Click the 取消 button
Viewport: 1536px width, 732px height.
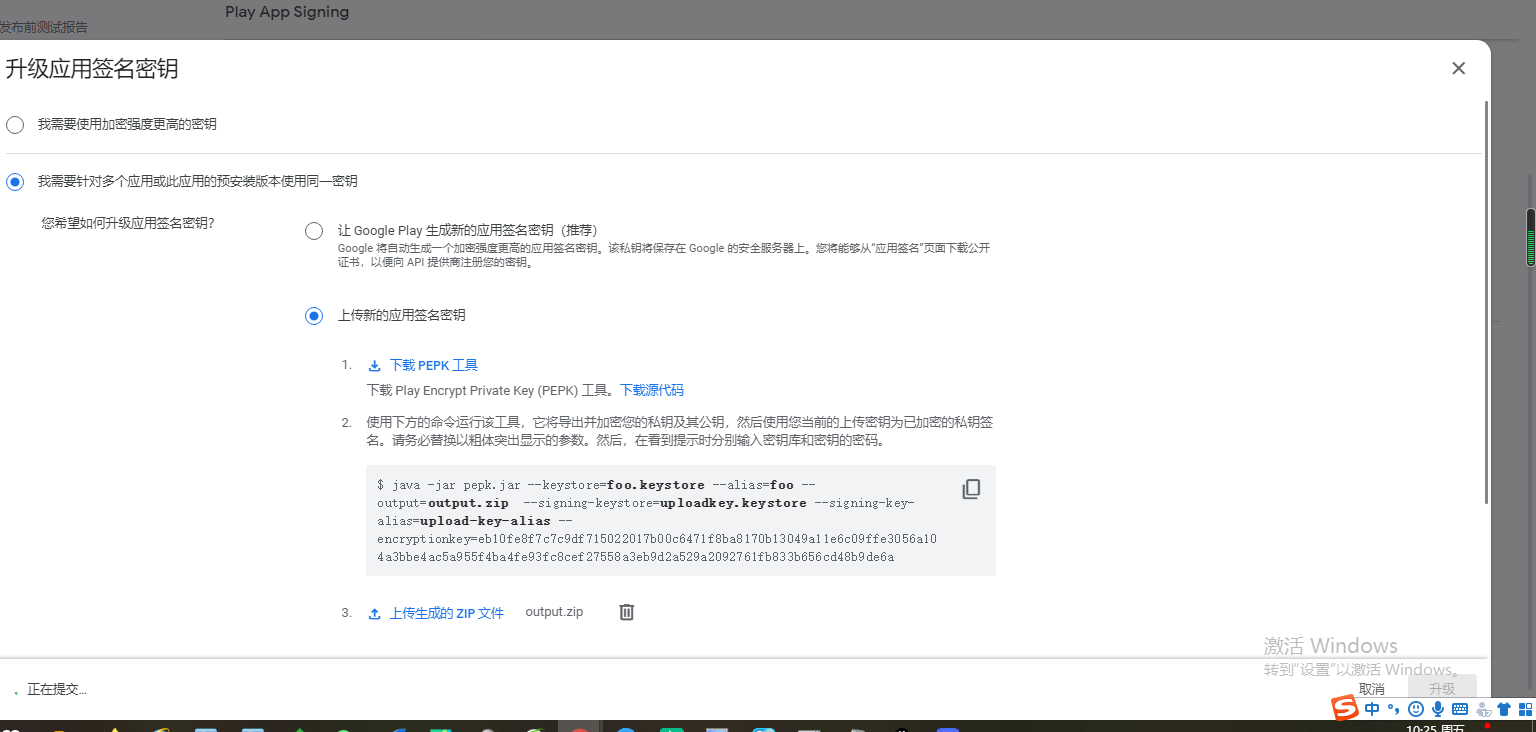(x=1372, y=689)
